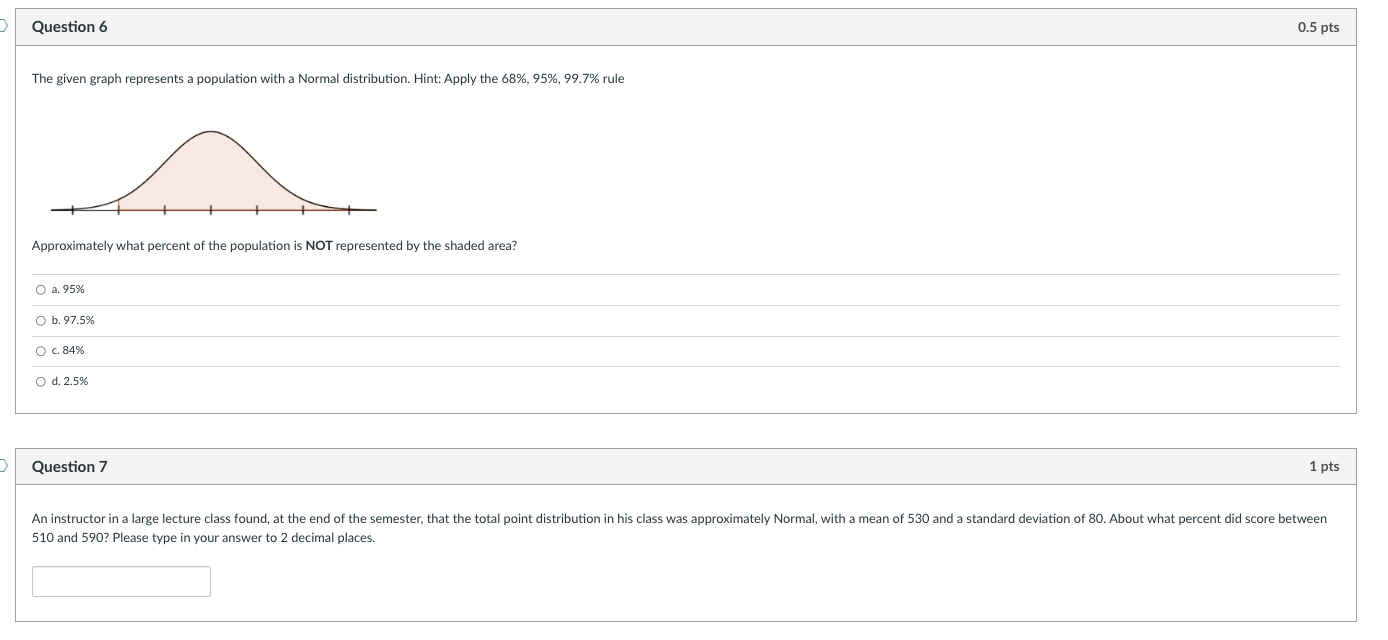Choose answer option d. 2.5%
The height and width of the screenshot is (640, 1388).
[x=41, y=381]
